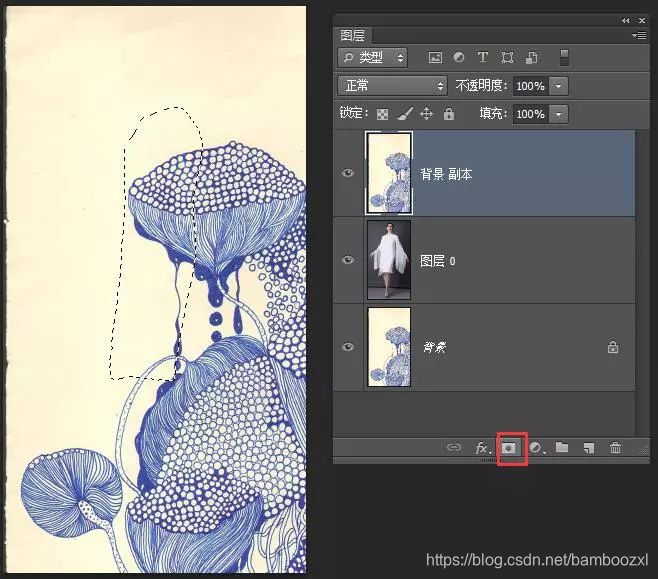Create new fill or adjustment layer
This screenshot has width=658, height=579.
(536, 448)
